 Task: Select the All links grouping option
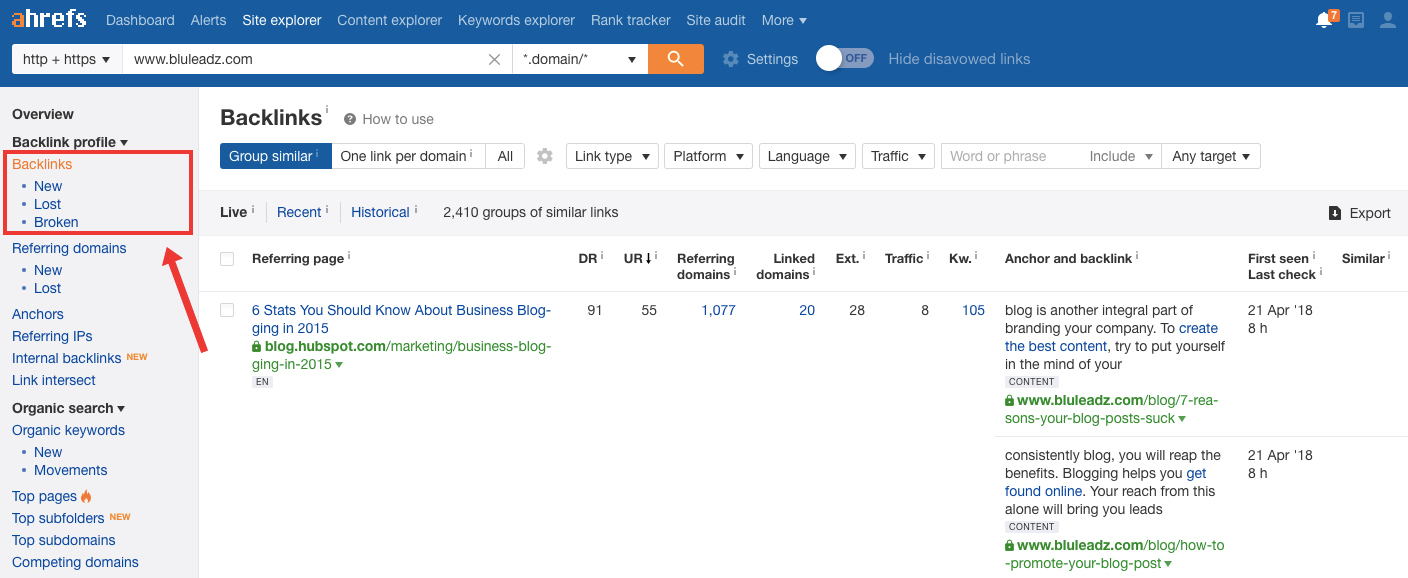[505, 156]
